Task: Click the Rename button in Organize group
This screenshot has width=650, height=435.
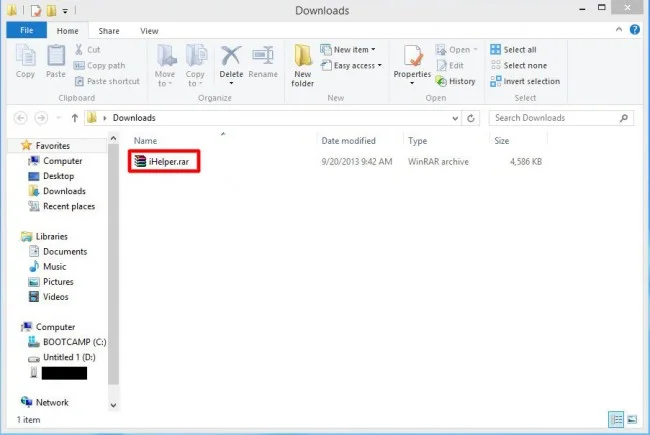Action: [x=263, y=61]
